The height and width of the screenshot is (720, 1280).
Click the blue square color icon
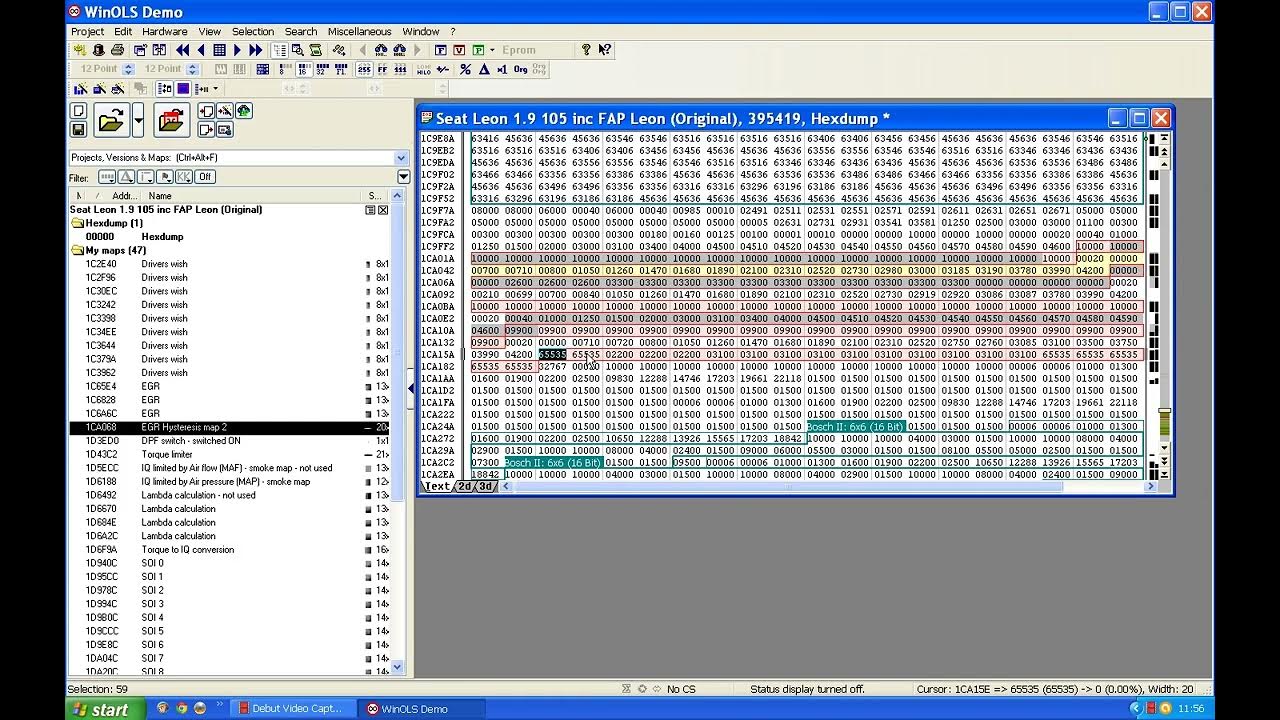[x=183, y=89]
